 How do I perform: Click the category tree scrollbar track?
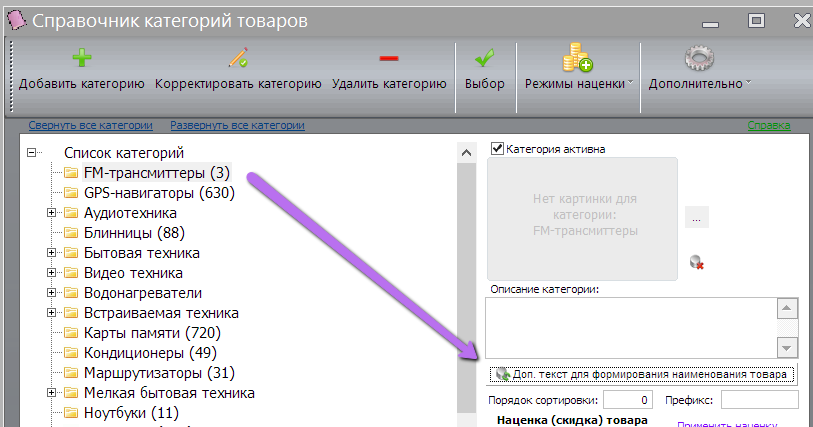coord(466,290)
